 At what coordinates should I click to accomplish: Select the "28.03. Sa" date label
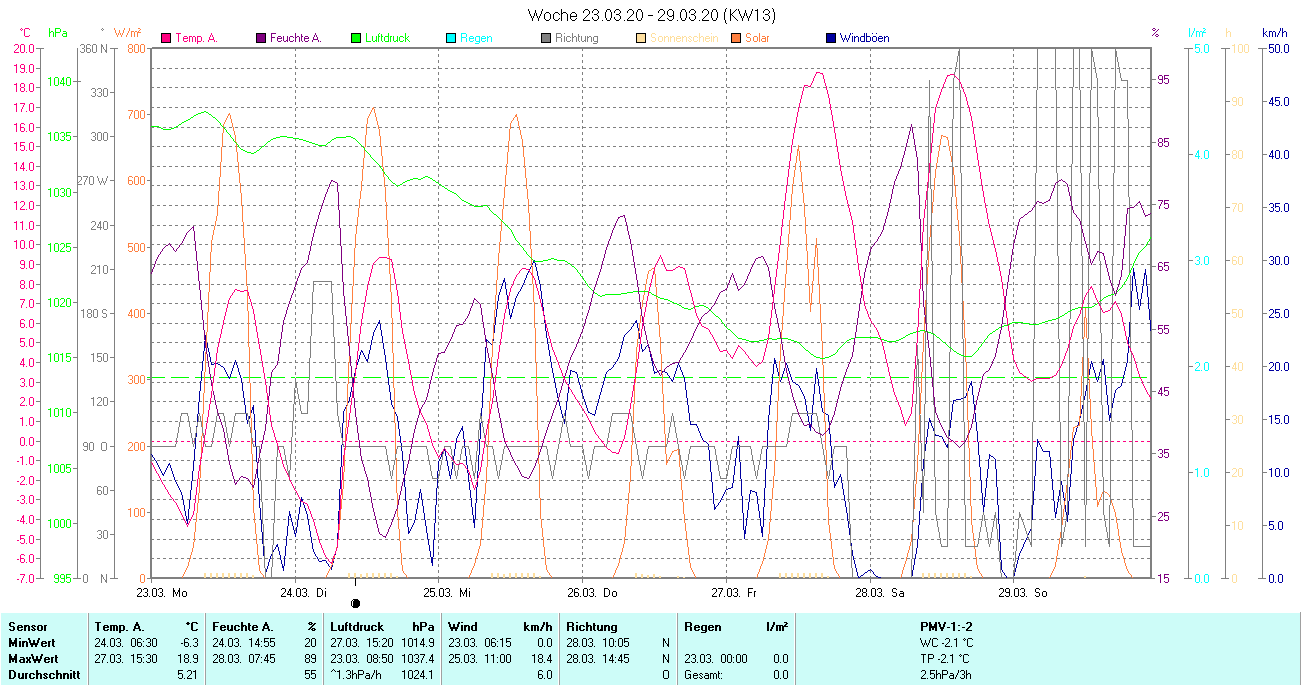(x=878, y=592)
